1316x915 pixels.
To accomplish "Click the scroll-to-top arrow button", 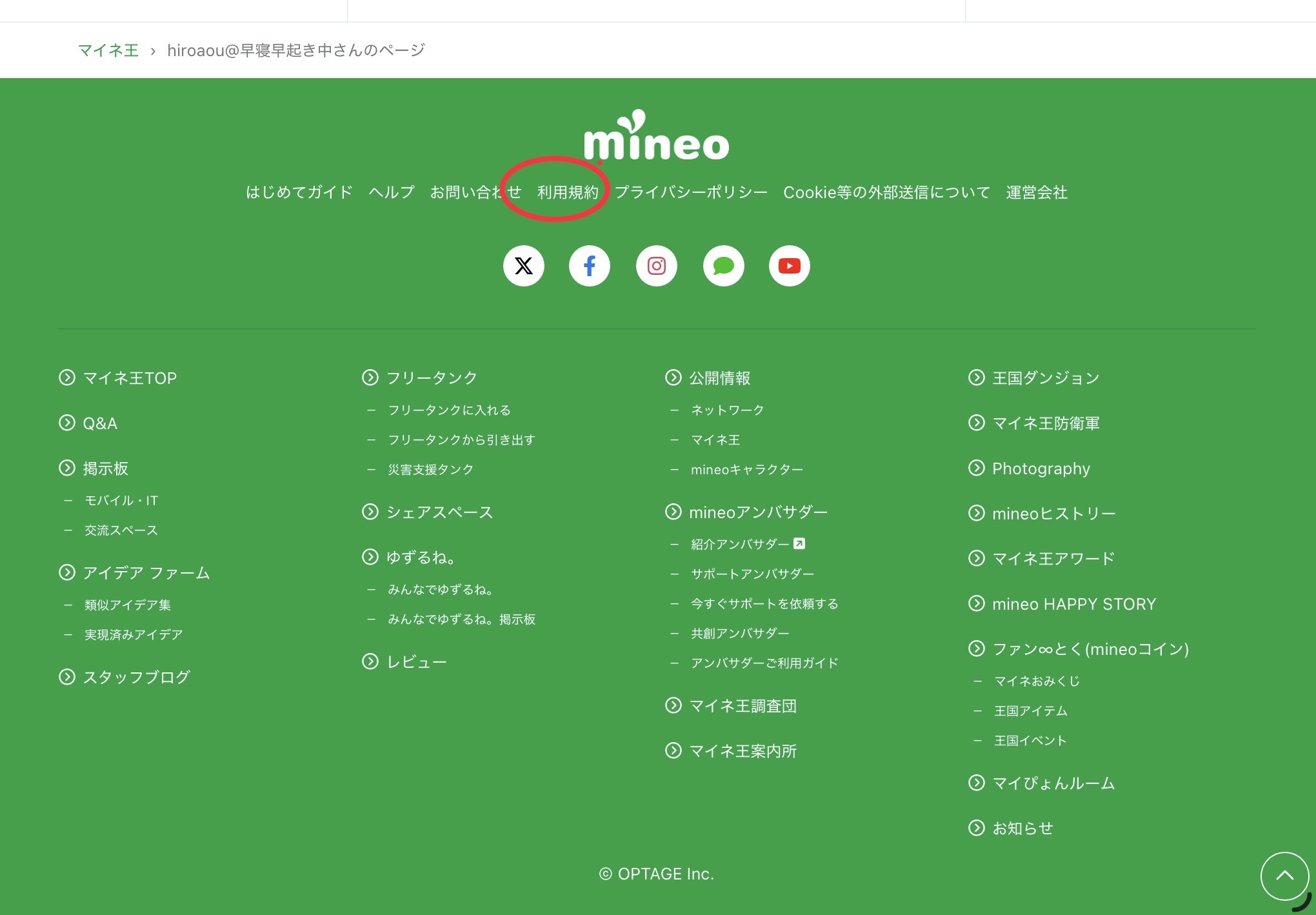I will [1284, 876].
